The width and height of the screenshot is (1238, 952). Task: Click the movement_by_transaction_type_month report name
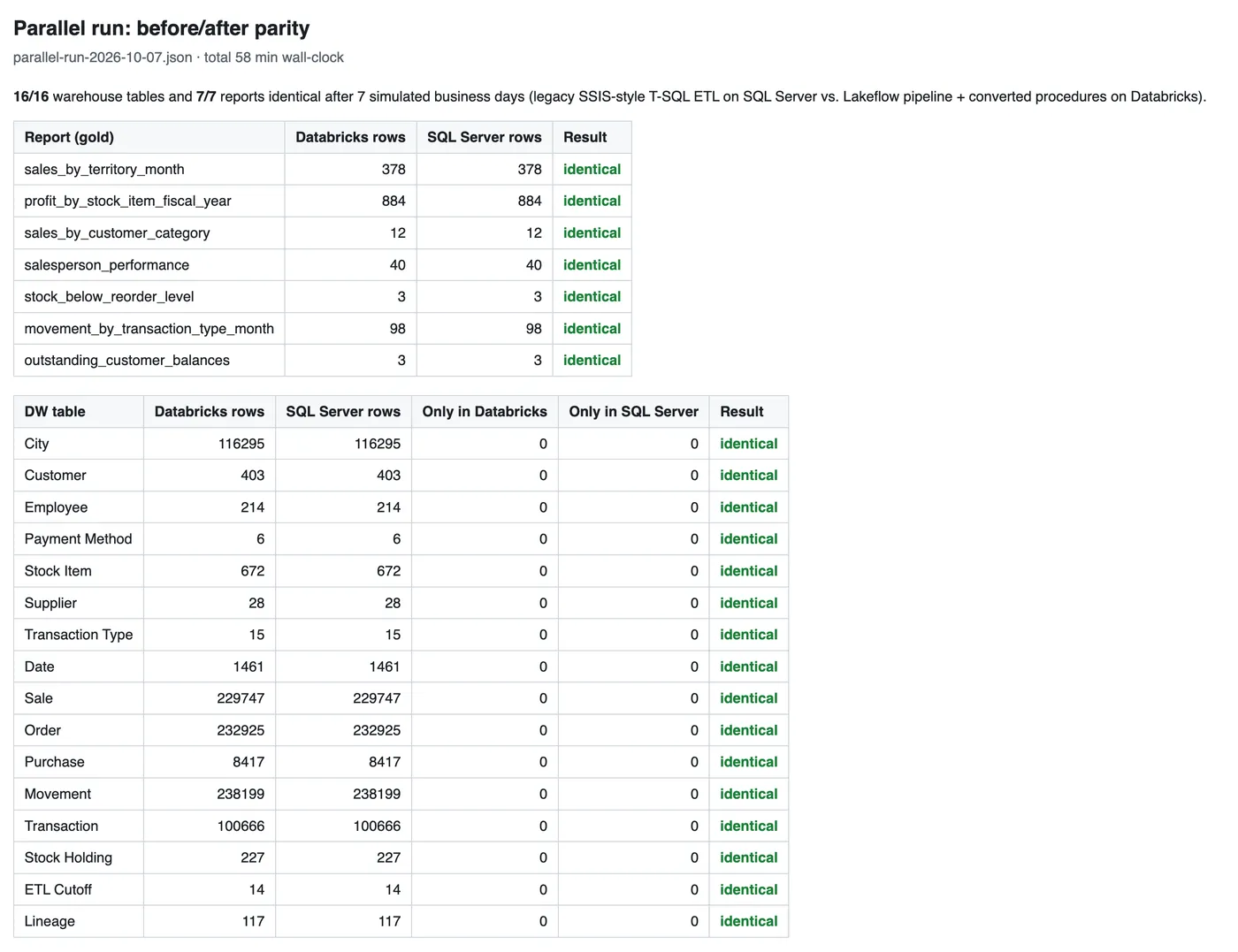[149, 328]
